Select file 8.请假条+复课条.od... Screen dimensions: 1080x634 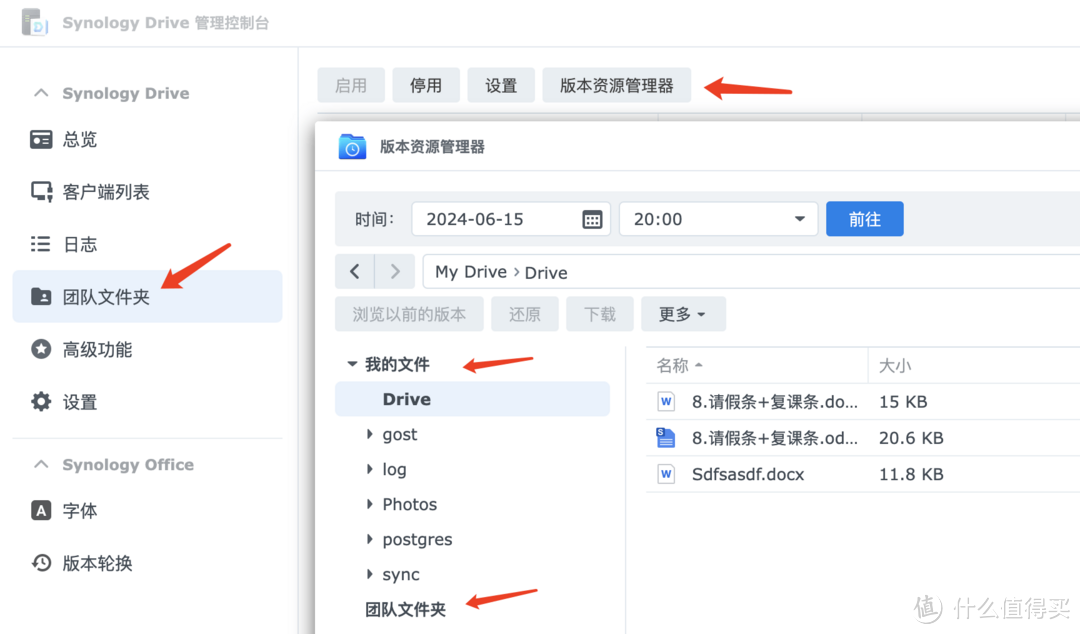pos(775,438)
